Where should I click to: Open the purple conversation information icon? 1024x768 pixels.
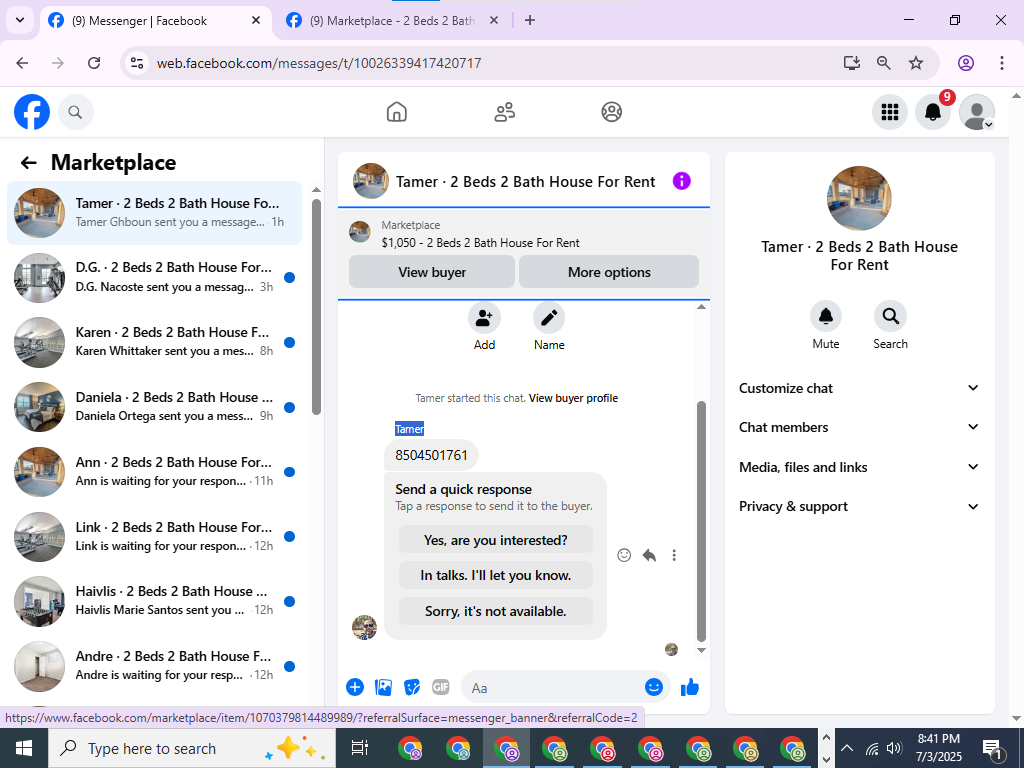pos(681,181)
